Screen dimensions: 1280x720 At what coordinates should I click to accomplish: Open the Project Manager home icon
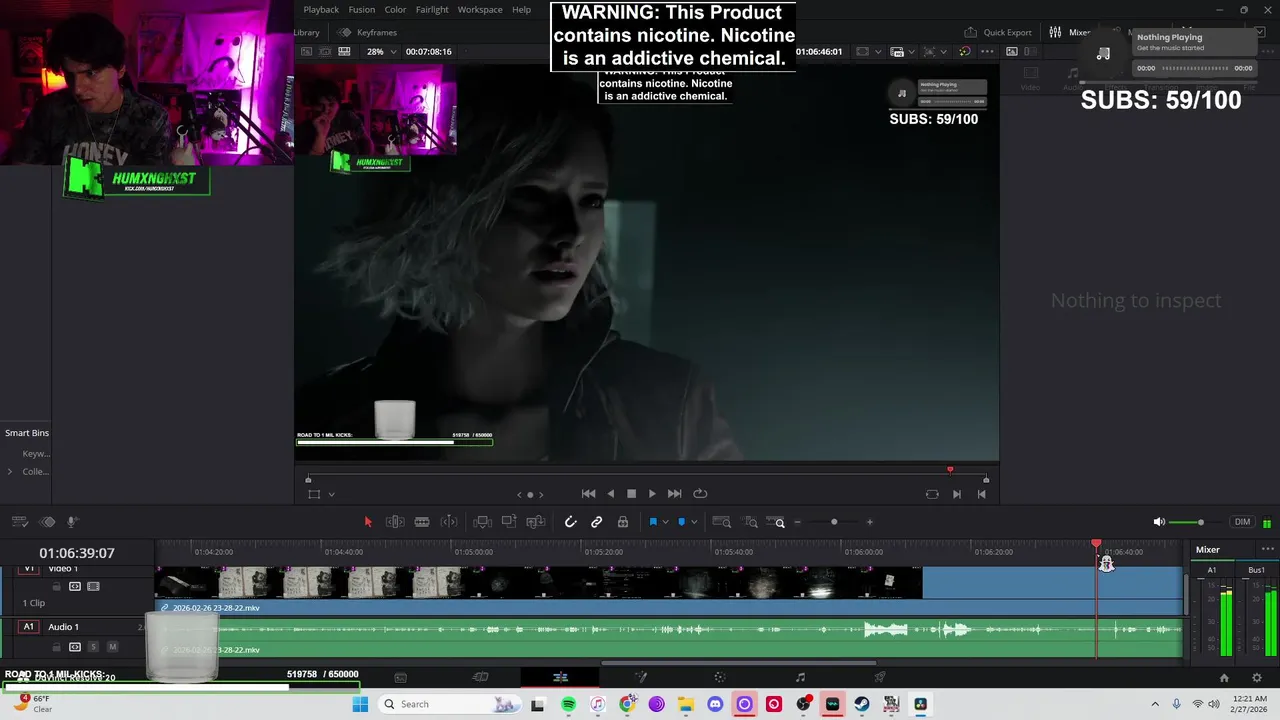click(1224, 678)
